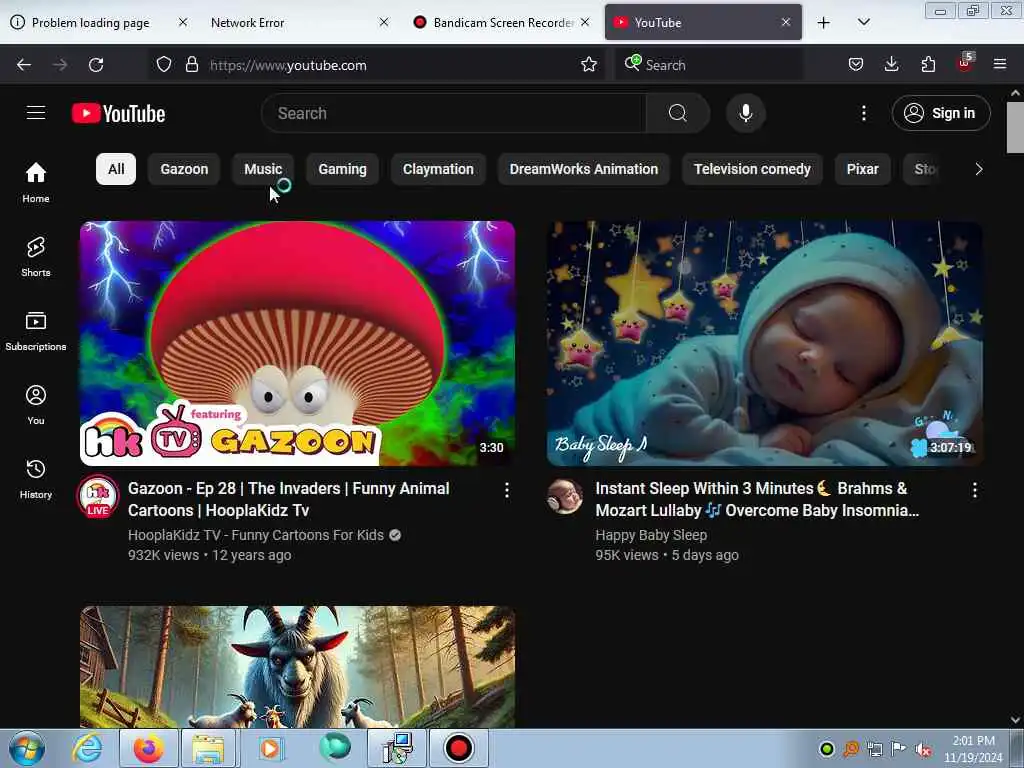Close the Problem loading page tab
This screenshot has height=768, width=1024.
point(183,22)
